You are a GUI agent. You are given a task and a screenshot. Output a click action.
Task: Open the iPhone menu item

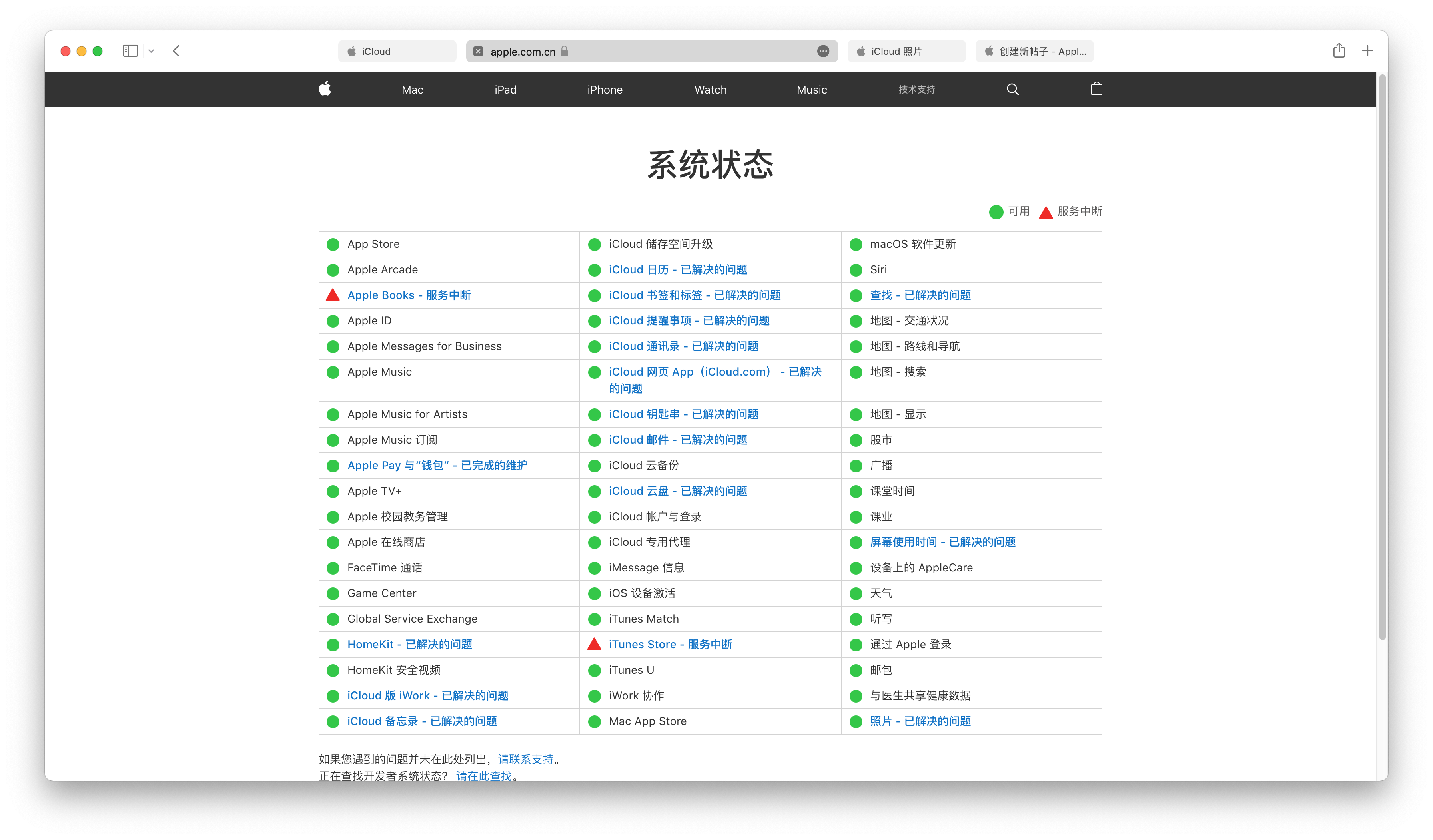coord(605,89)
